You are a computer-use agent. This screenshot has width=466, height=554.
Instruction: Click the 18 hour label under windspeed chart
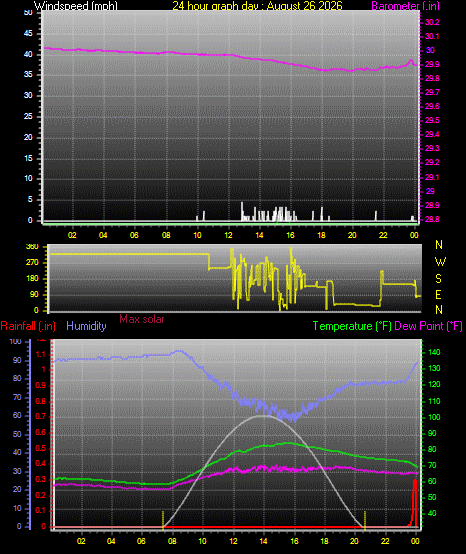(321, 235)
